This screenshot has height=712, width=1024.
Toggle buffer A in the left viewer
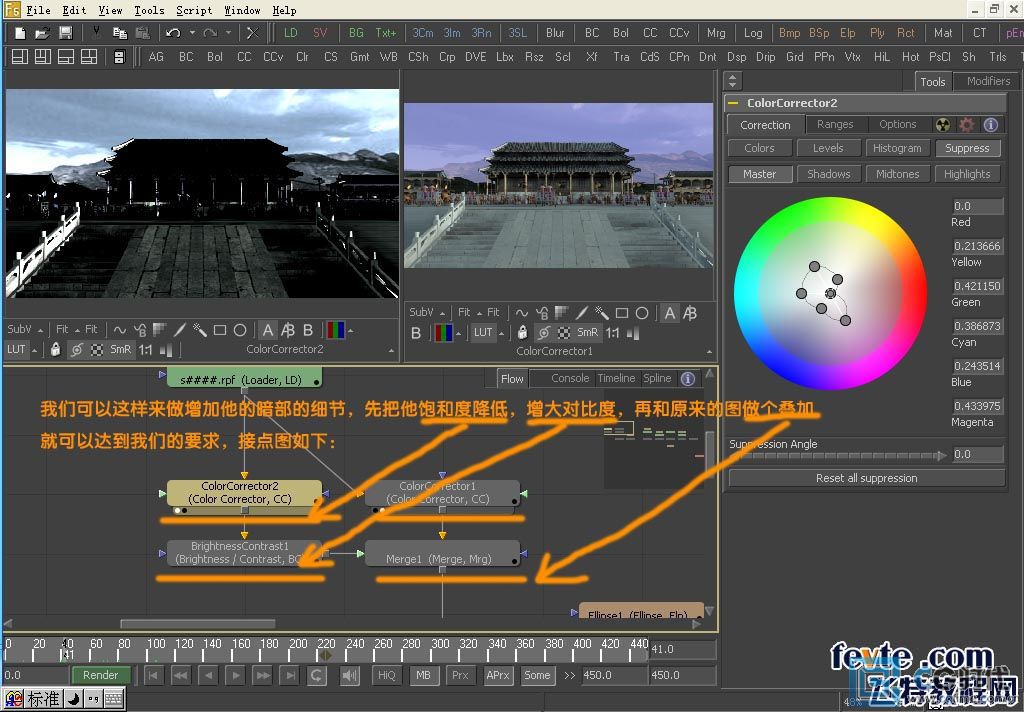point(268,330)
